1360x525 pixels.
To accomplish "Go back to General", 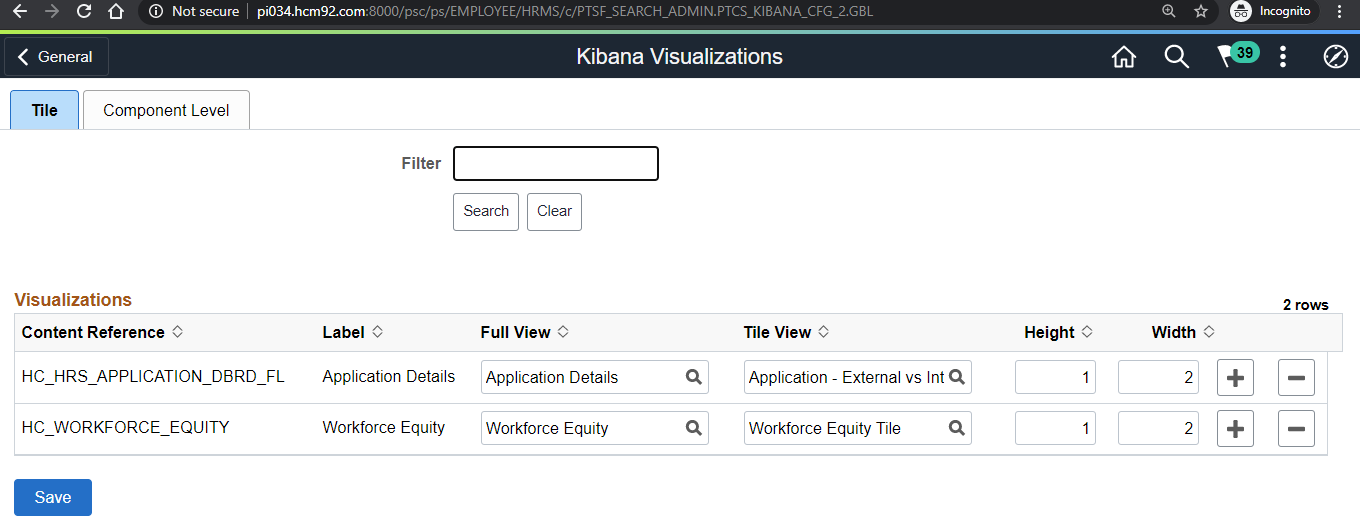I will click(56, 57).
